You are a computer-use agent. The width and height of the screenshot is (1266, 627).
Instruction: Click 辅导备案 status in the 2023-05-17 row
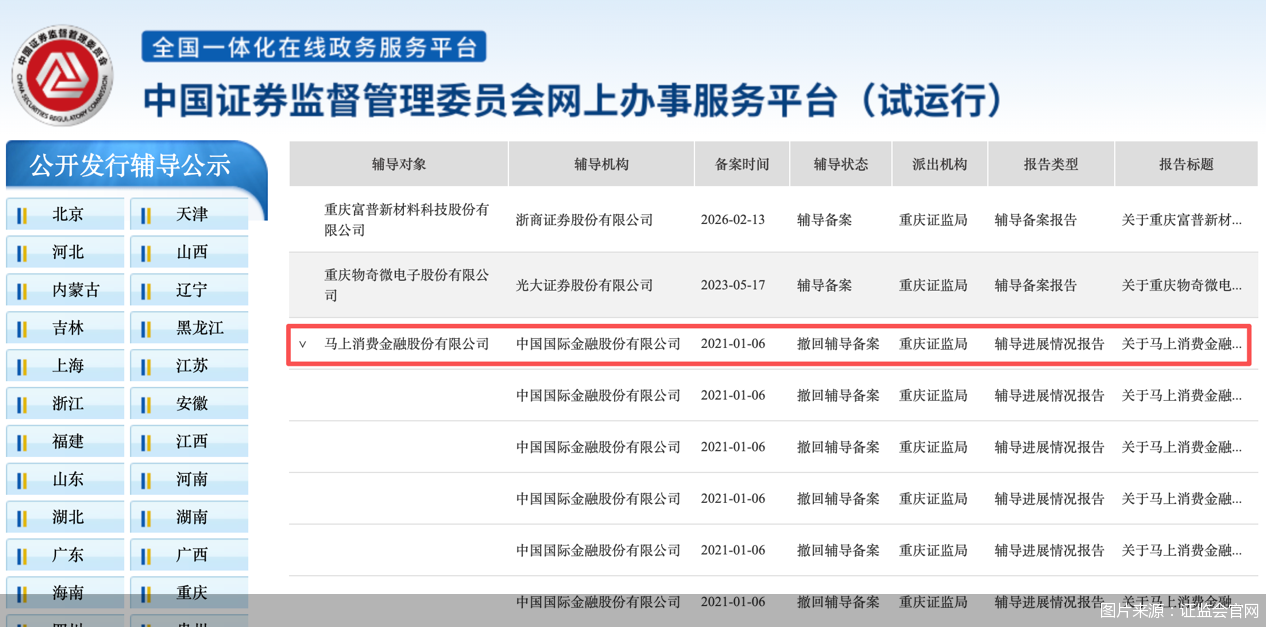coord(824,285)
